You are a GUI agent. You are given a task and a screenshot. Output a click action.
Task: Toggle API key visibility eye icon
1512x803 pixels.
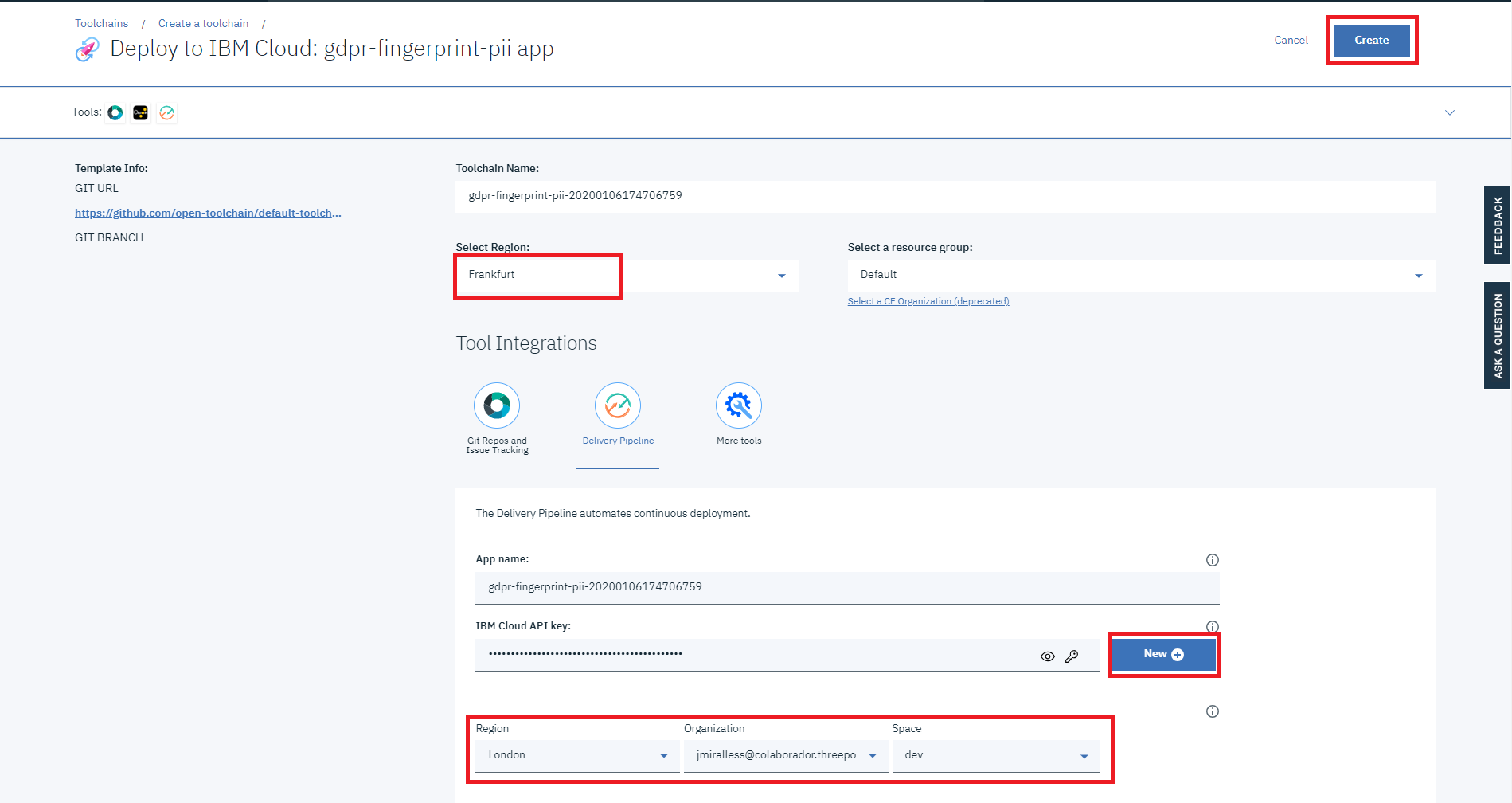[1048, 656]
